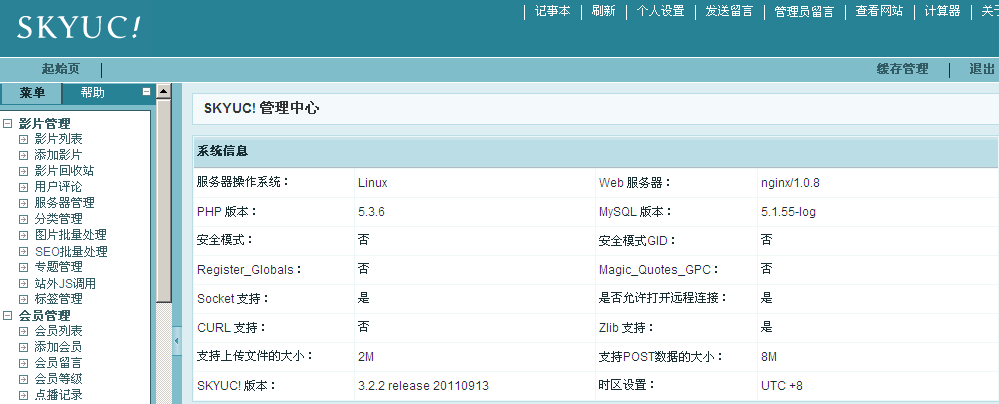999x404 pixels.
Task: Select the 2M upload size value
Action: point(366,357)
